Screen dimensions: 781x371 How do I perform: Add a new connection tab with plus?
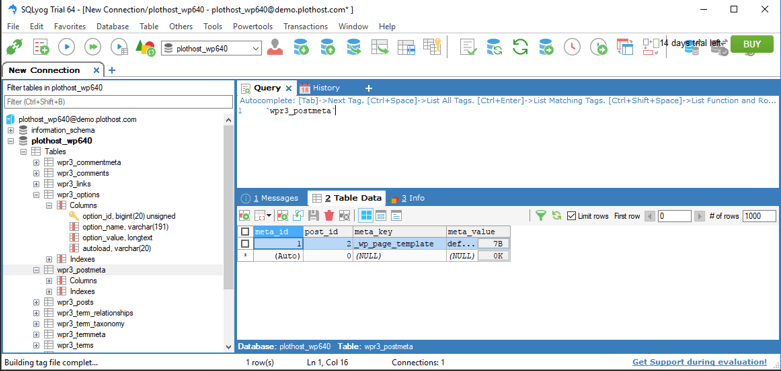tap(112, 70)
